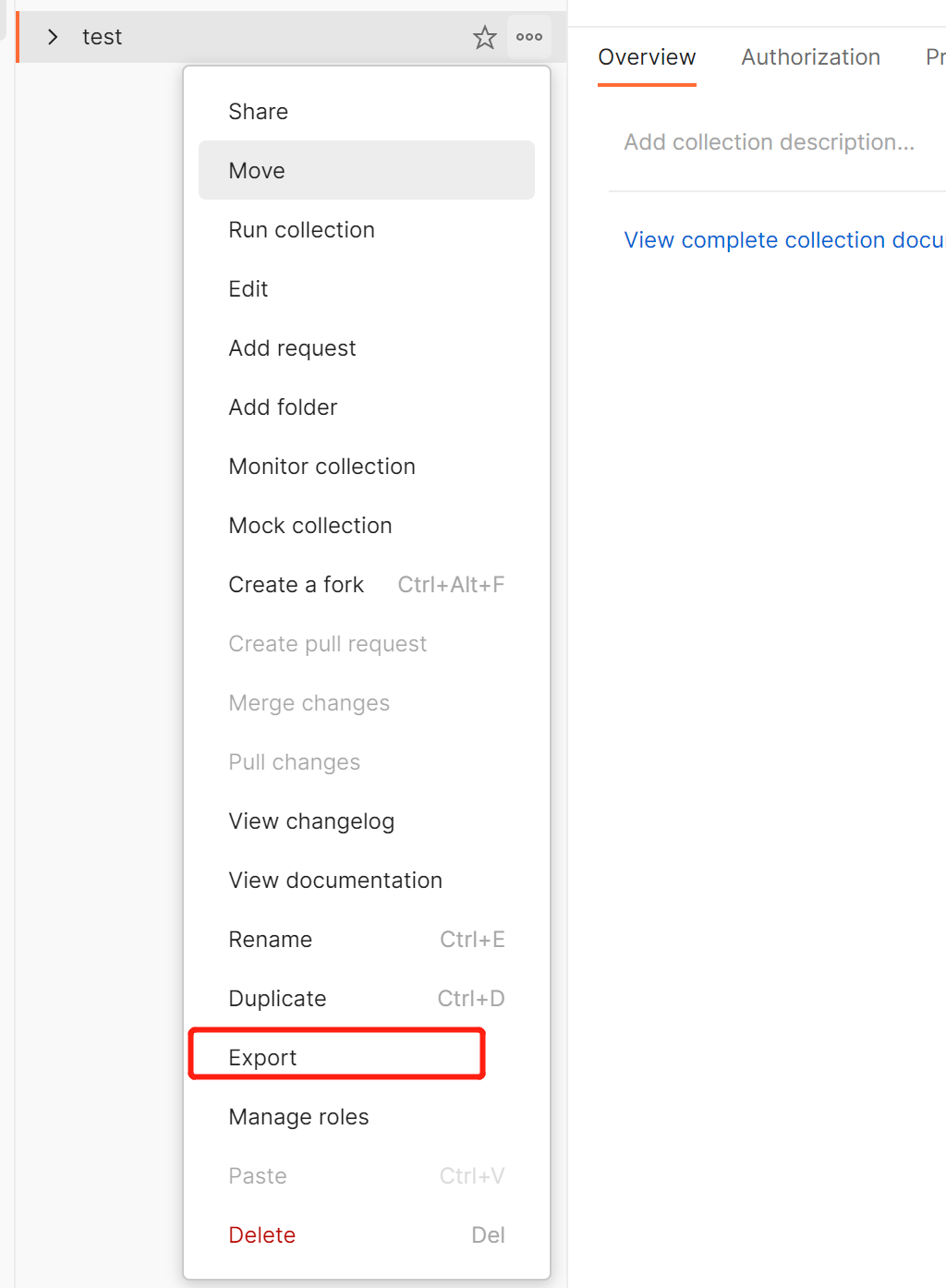Screen dimensions: 946x1288
Task: Click Edit in the context menu
Action: pyautogui.click(x=249, y=289)
